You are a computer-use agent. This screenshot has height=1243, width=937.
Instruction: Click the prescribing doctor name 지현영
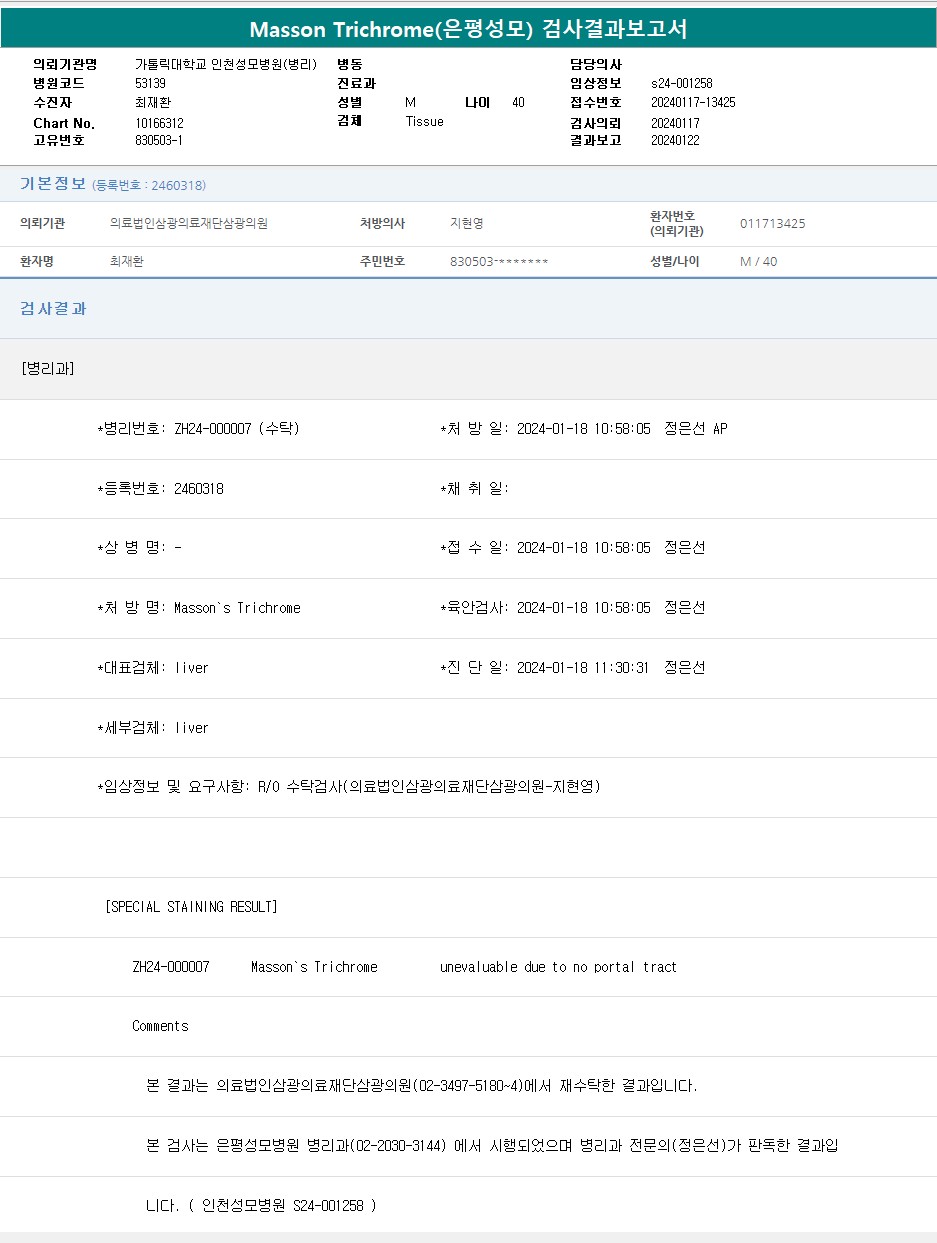coord(466,223)
